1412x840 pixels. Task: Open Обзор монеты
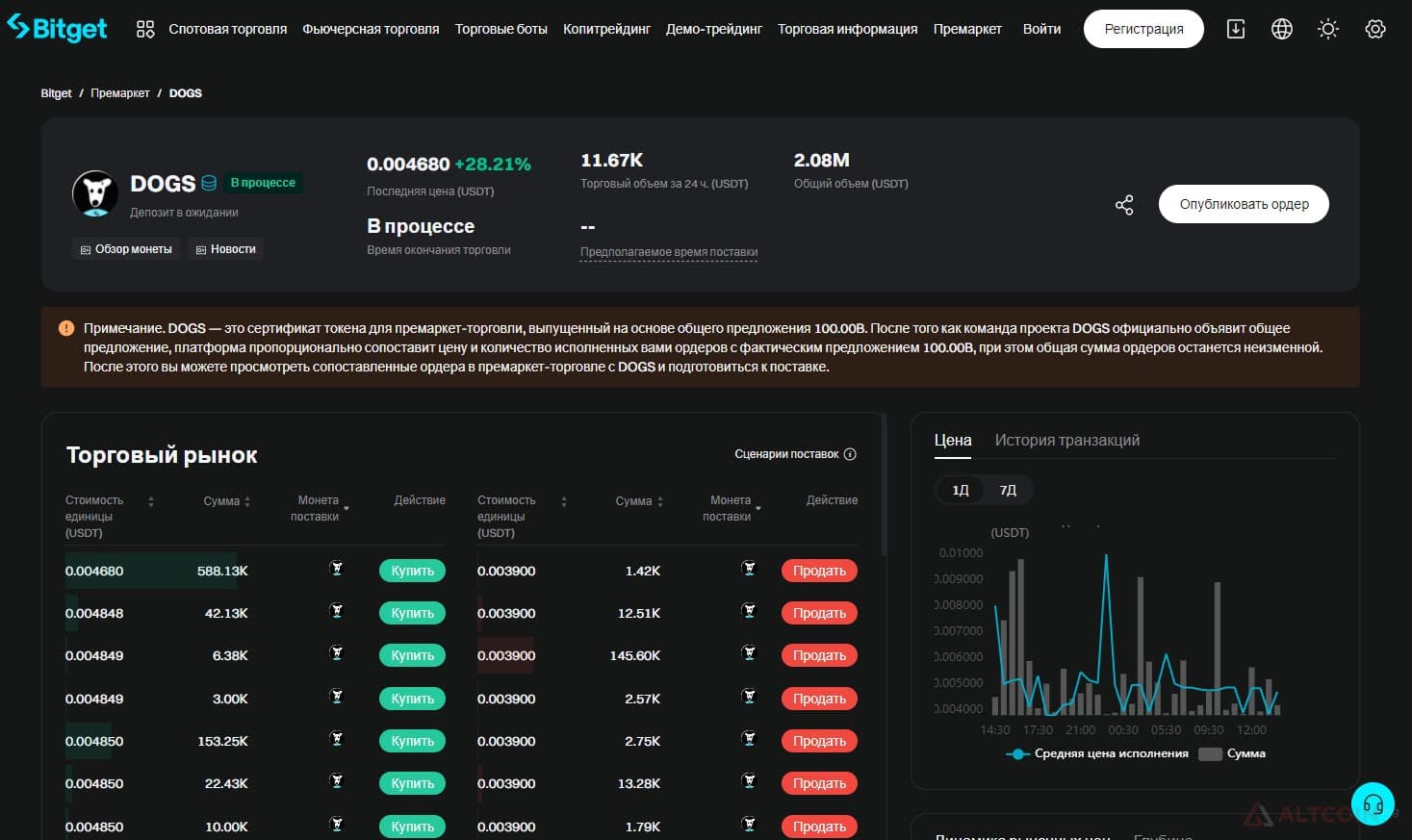pos(126,249)
